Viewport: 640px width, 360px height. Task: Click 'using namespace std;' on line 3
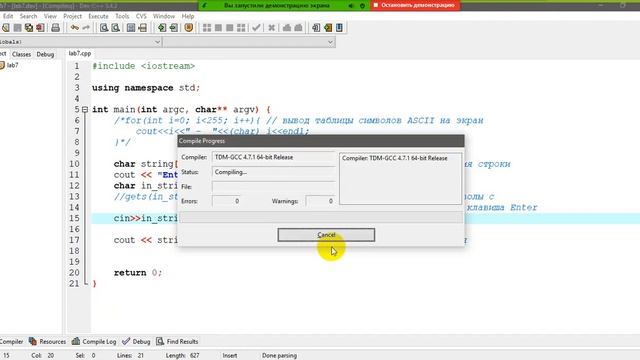point(146,88)
